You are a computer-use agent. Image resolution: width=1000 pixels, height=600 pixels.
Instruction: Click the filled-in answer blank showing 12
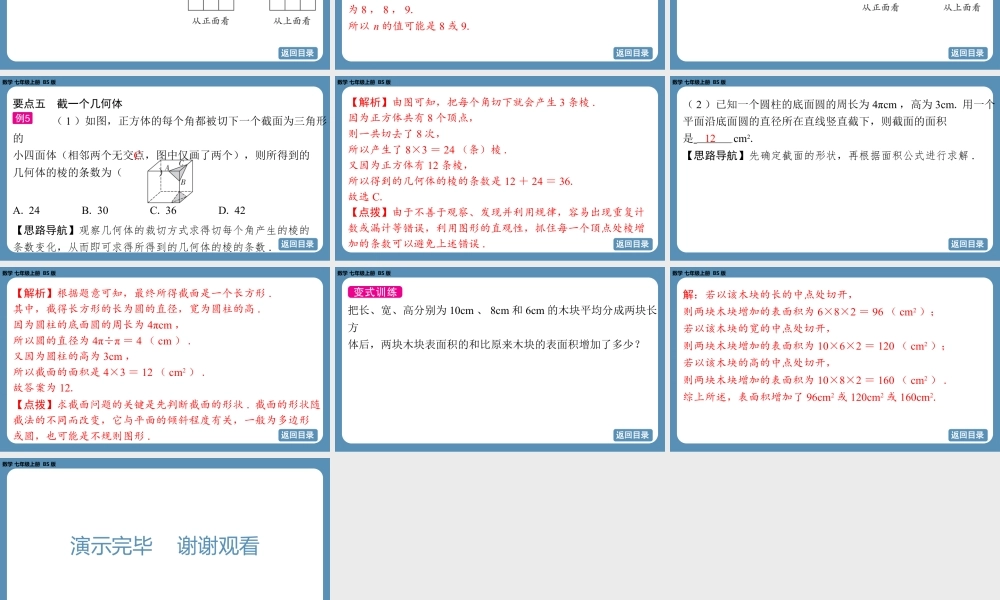point(710,139)
